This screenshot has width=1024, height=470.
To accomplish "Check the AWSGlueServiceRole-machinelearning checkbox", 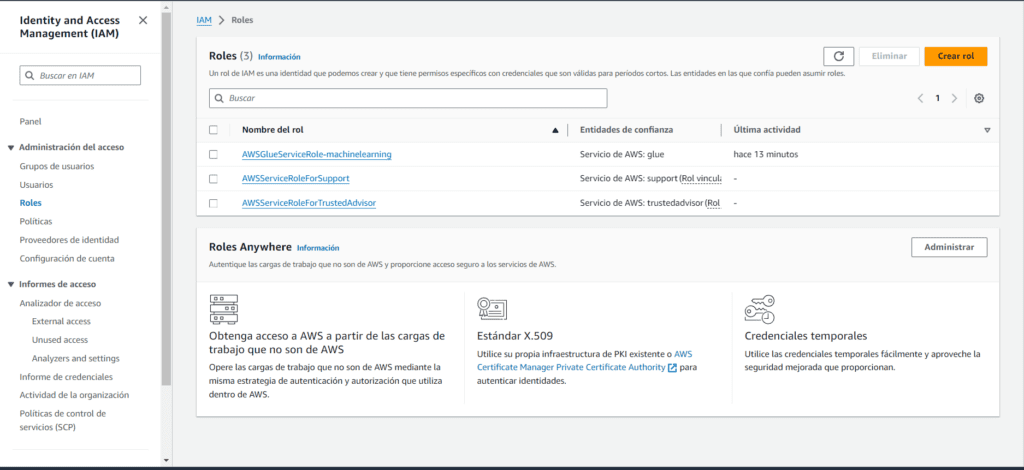I will 213,154.
